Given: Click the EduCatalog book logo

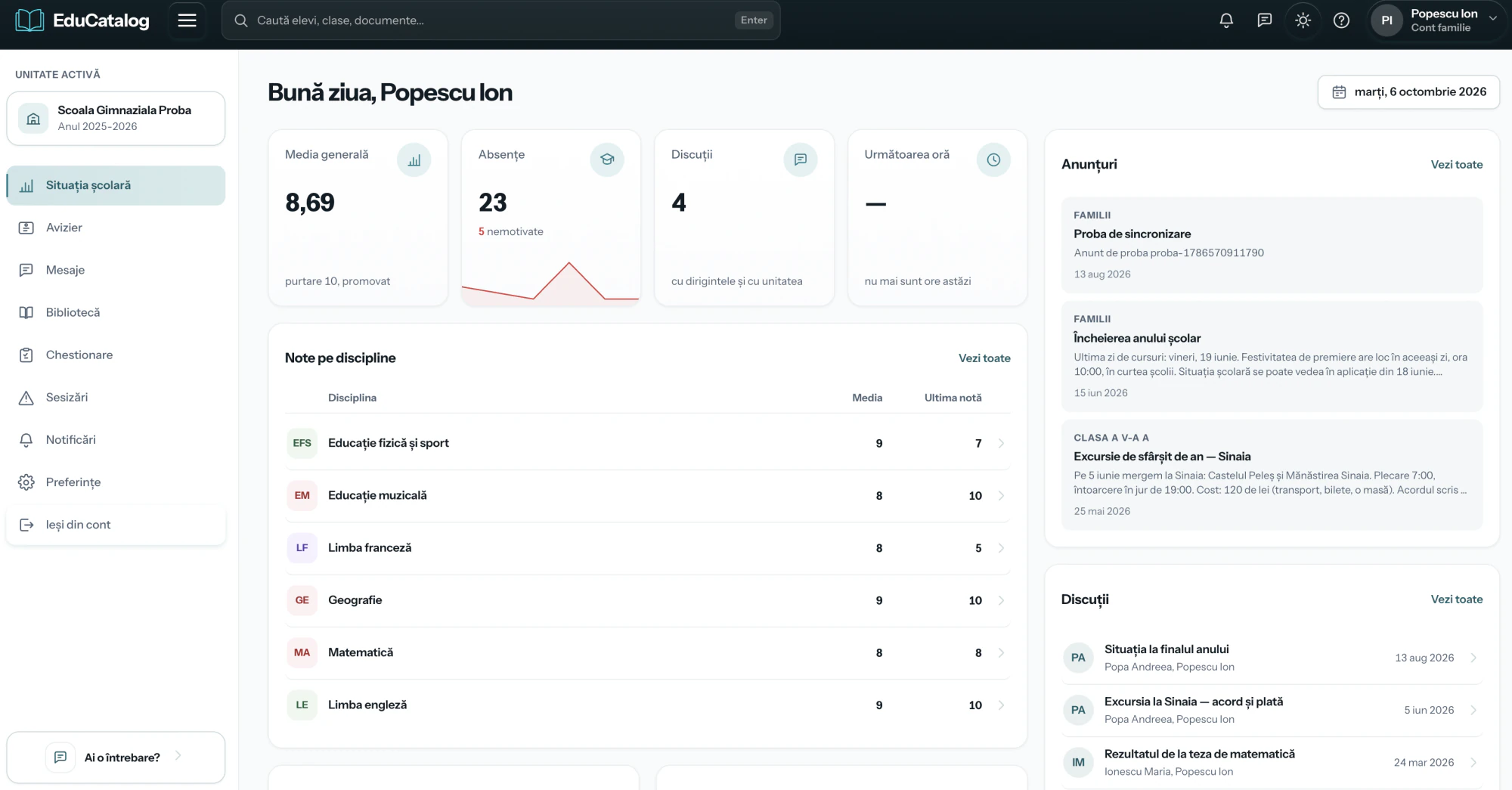Looking at the screenshot, I should 29,20.
